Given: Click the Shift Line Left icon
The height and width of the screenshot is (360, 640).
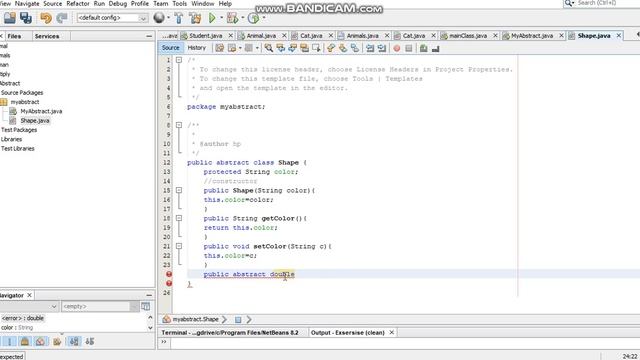Looking at the screenshot, I should [370, 48].
